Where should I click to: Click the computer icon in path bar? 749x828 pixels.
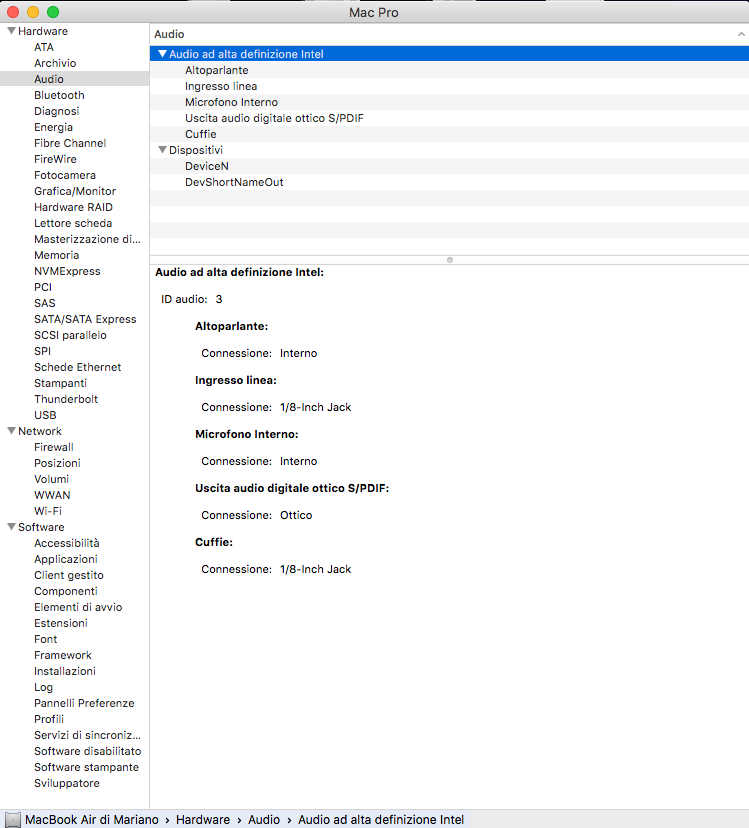tap(12, 820)
